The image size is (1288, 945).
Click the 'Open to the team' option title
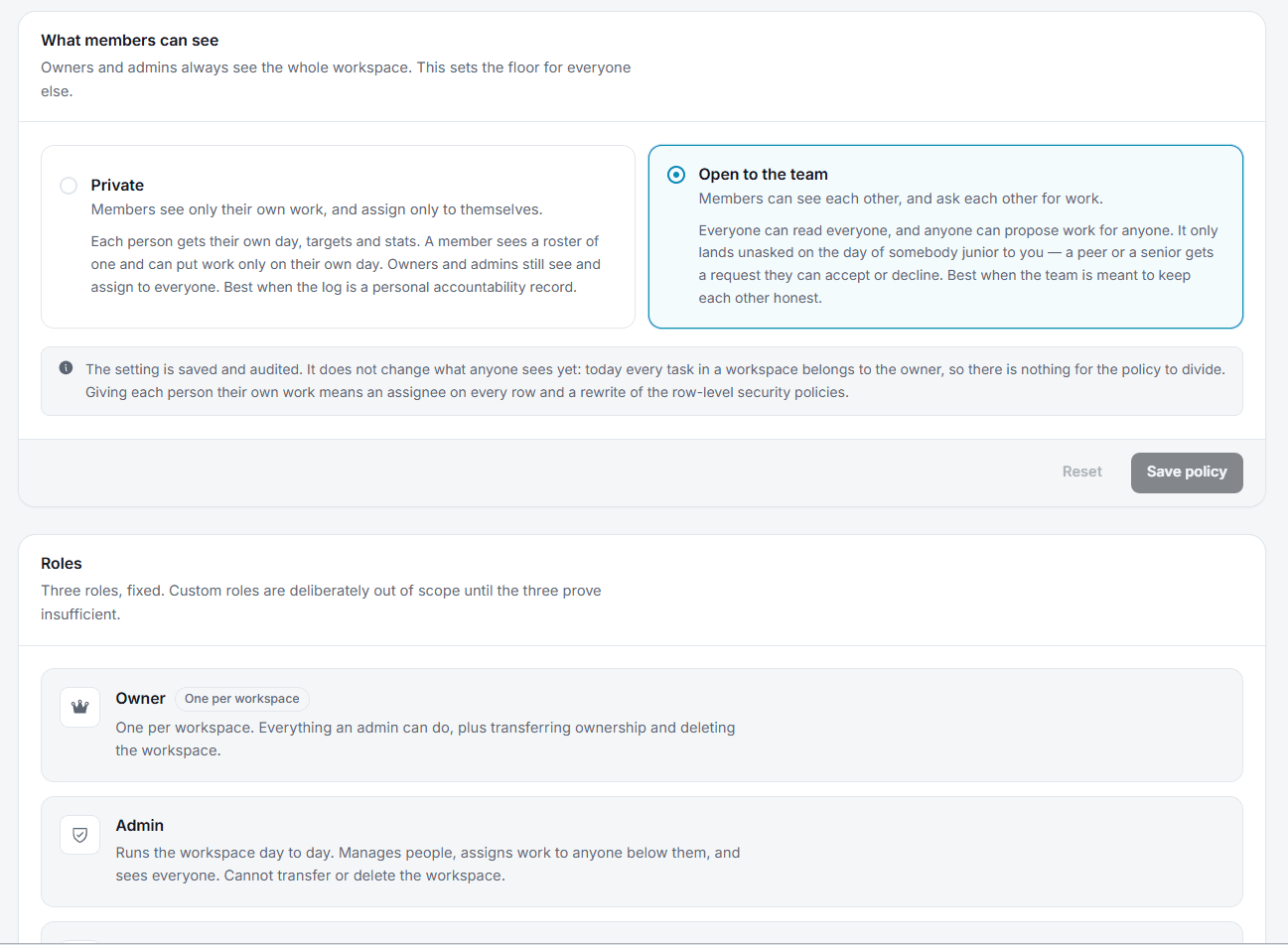tap(763, 175)
